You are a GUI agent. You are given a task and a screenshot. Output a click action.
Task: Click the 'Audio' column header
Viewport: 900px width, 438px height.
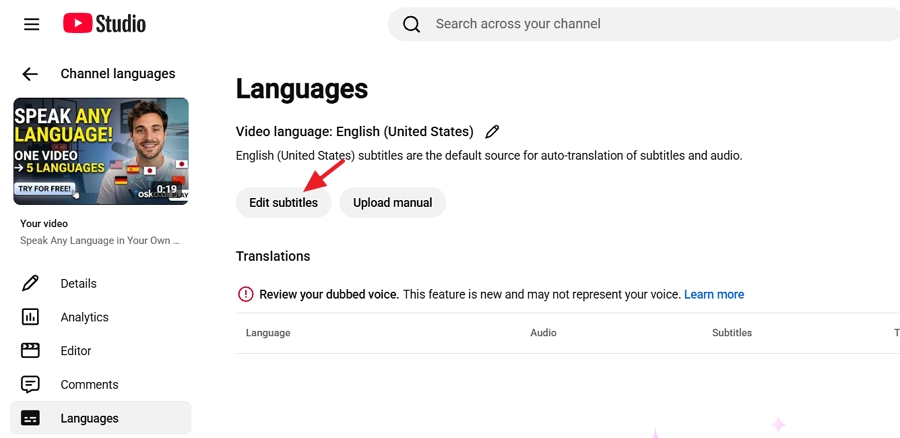coord(543,333)
